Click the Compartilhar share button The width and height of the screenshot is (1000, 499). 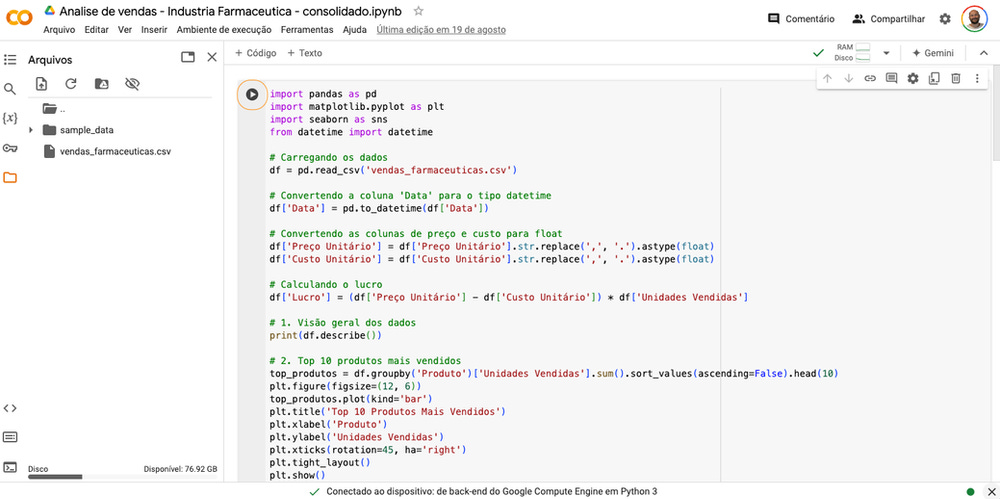(888, 19)
